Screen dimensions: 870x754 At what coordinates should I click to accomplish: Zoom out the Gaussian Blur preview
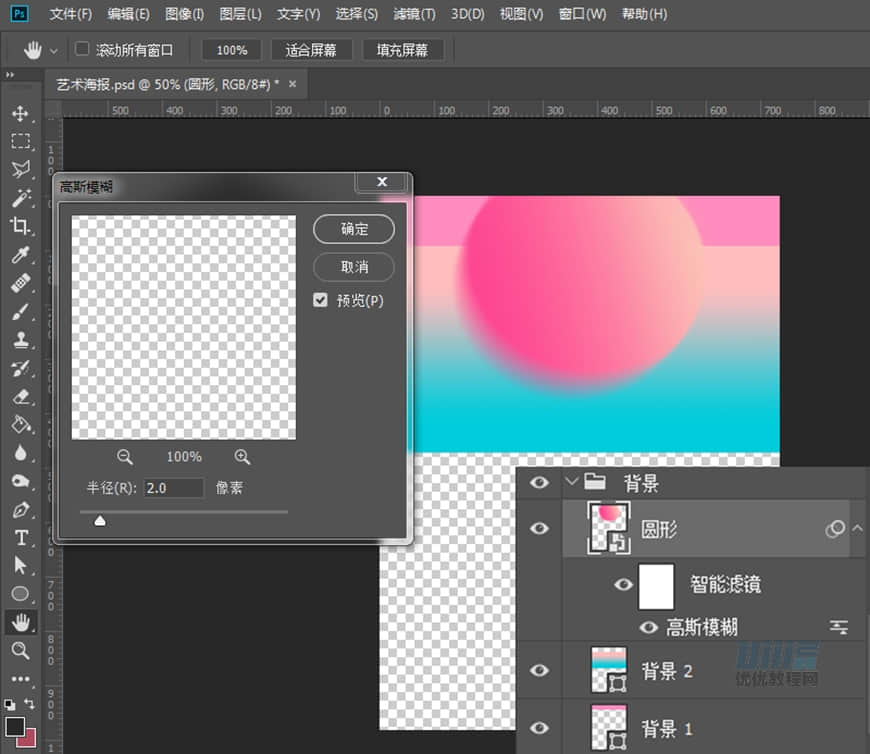point(125,457)
